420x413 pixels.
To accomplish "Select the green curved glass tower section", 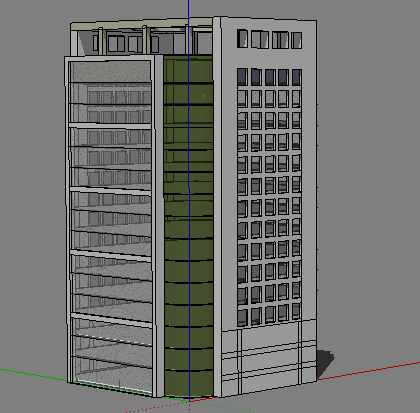I will point(188,227).
